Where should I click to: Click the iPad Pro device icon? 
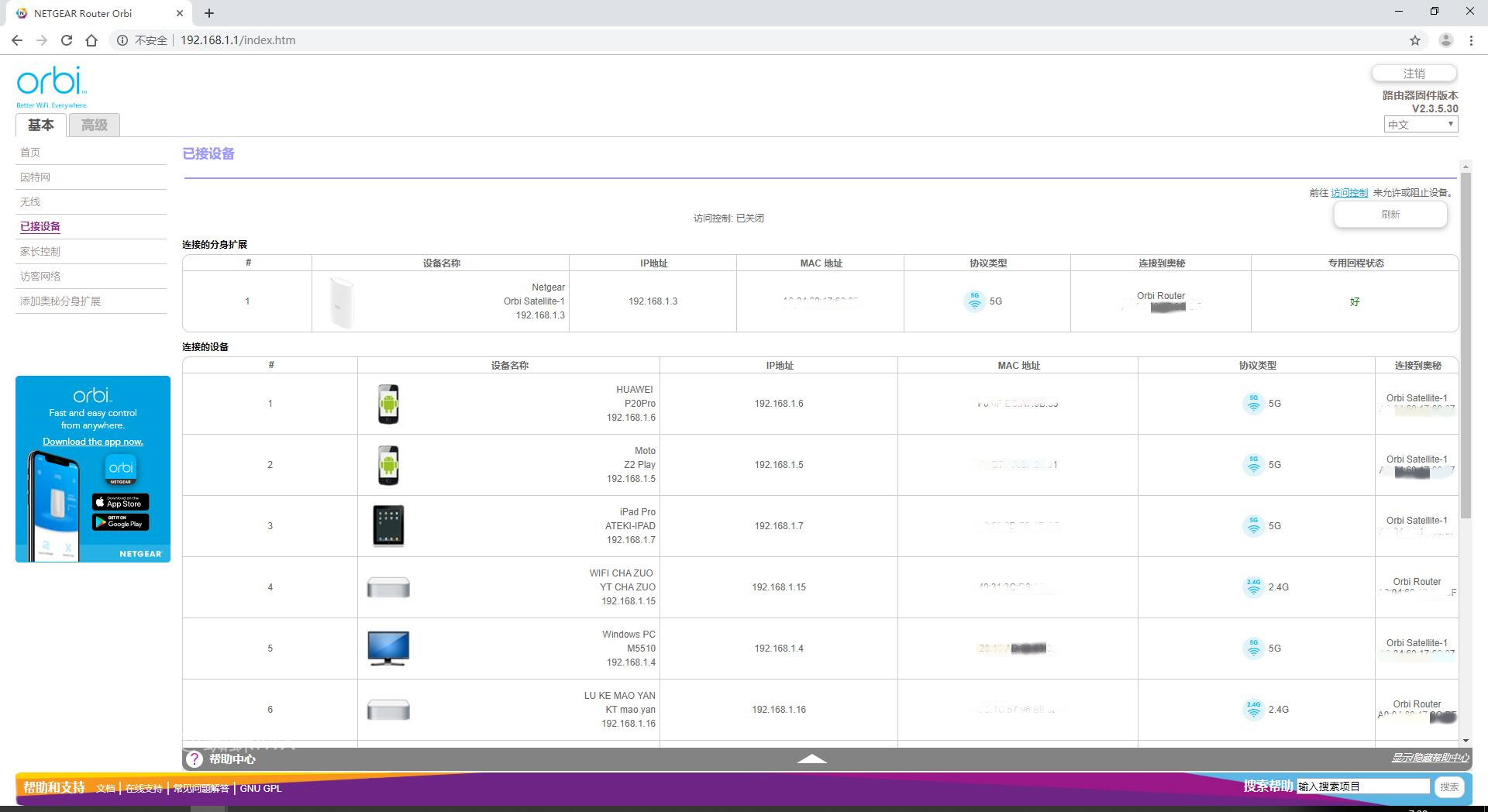388,526
